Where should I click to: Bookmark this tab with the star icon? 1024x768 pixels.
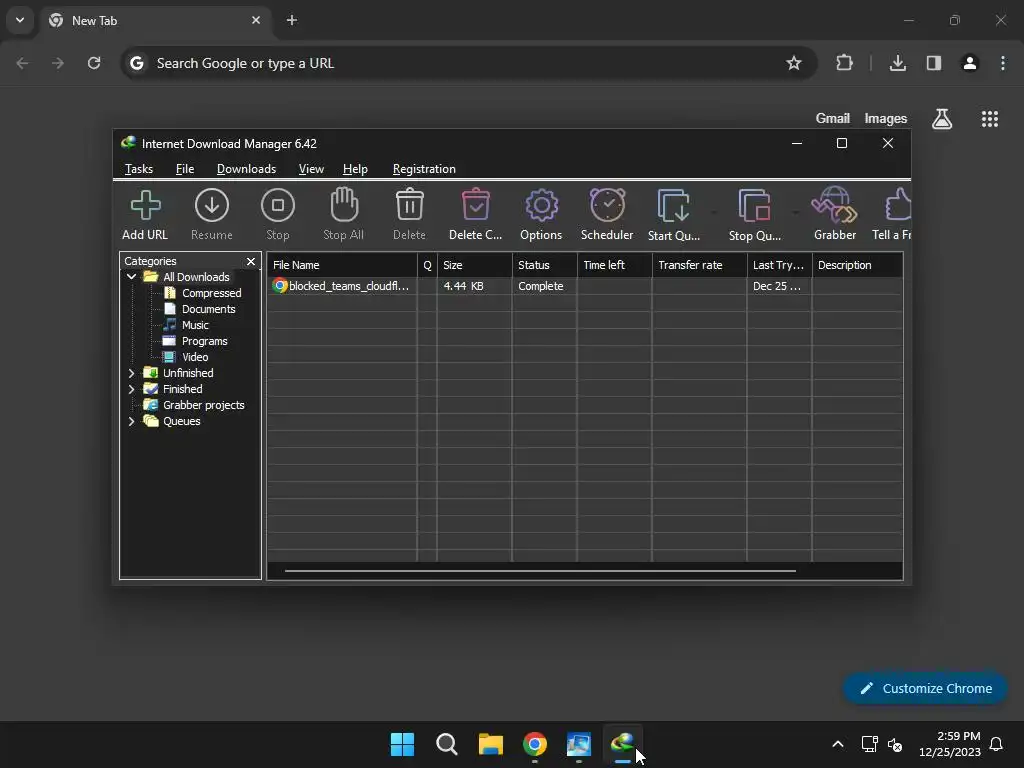point(793,63)
